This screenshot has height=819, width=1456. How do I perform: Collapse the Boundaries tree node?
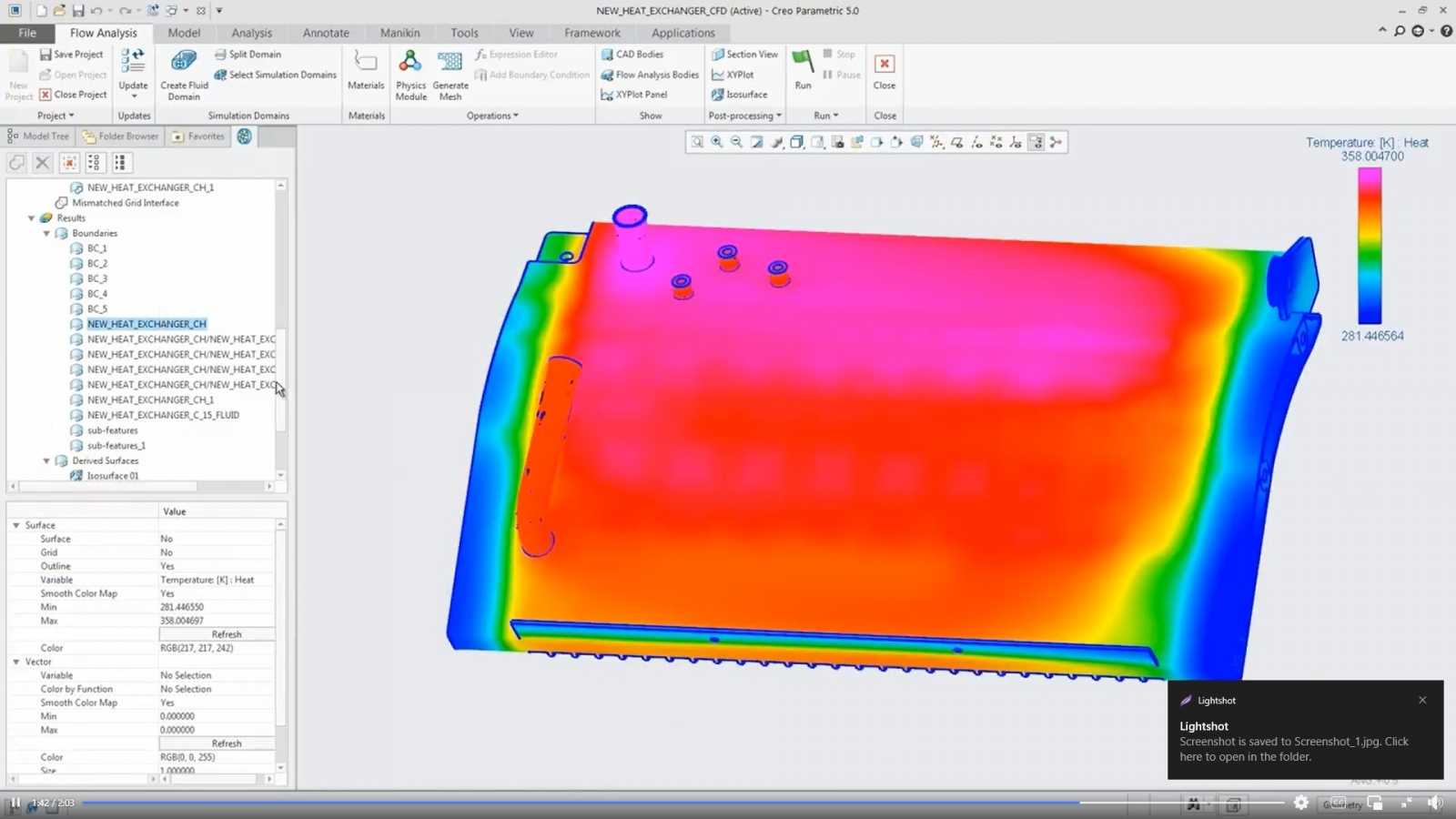pyautogui.click(x=46, y=233)
